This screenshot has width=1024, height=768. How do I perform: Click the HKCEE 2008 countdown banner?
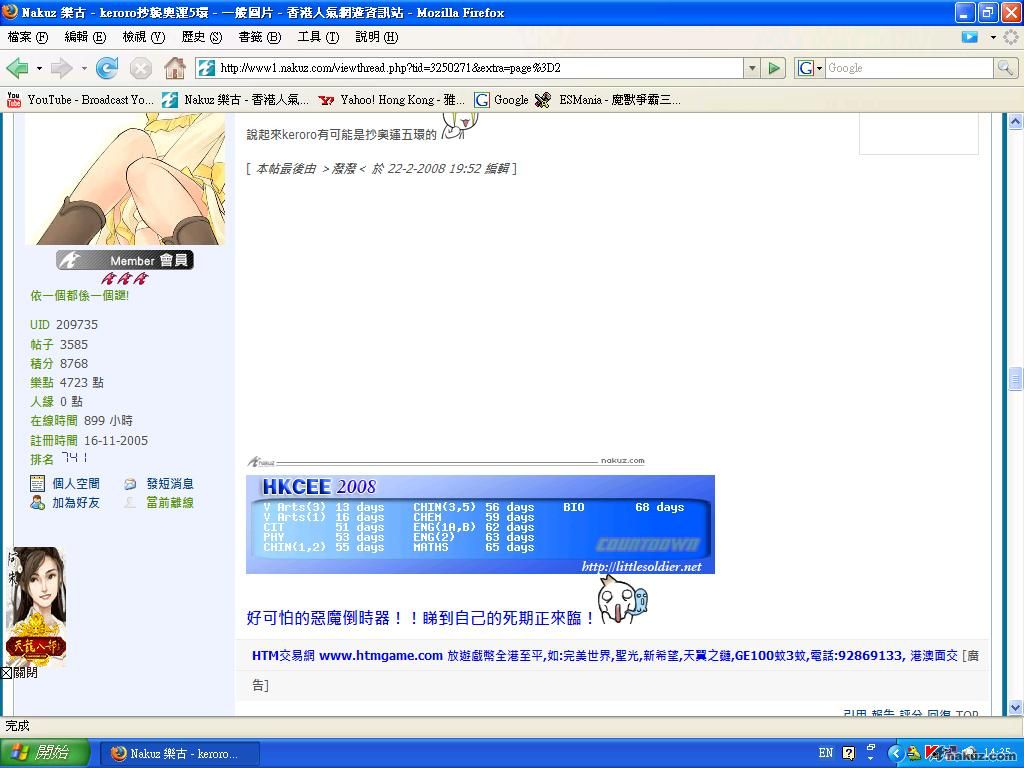(x=480, y=524)
